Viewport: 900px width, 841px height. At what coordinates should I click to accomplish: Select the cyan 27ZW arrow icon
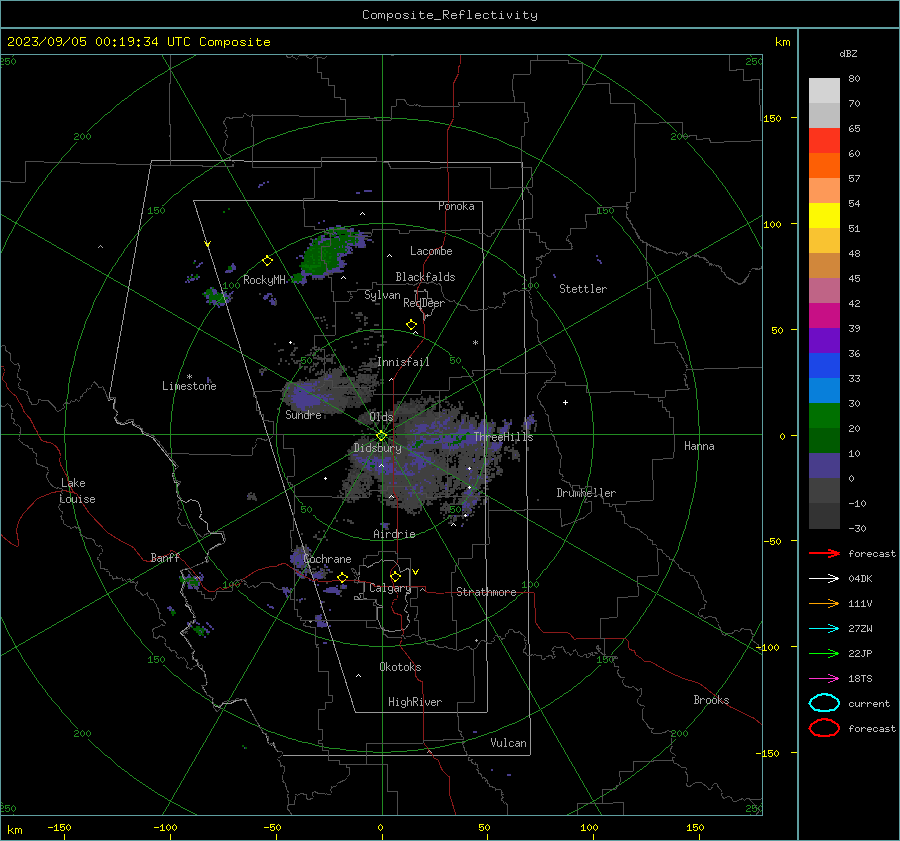tap(824, 629)
